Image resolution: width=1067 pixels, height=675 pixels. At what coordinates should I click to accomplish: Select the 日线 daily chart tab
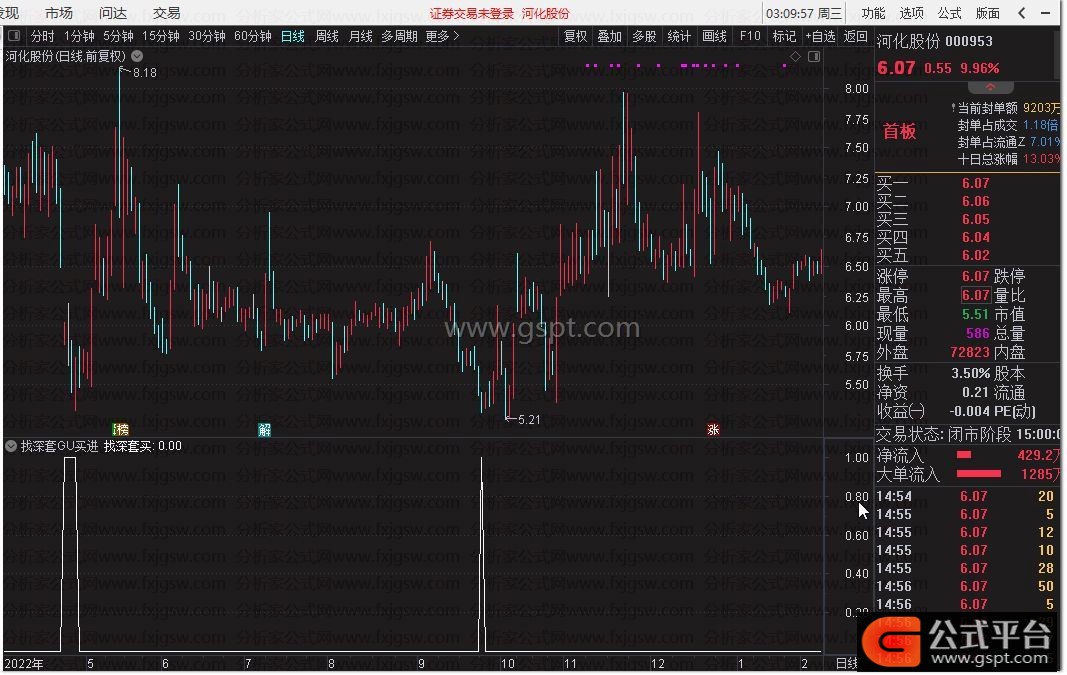click(x=293, y=36)
